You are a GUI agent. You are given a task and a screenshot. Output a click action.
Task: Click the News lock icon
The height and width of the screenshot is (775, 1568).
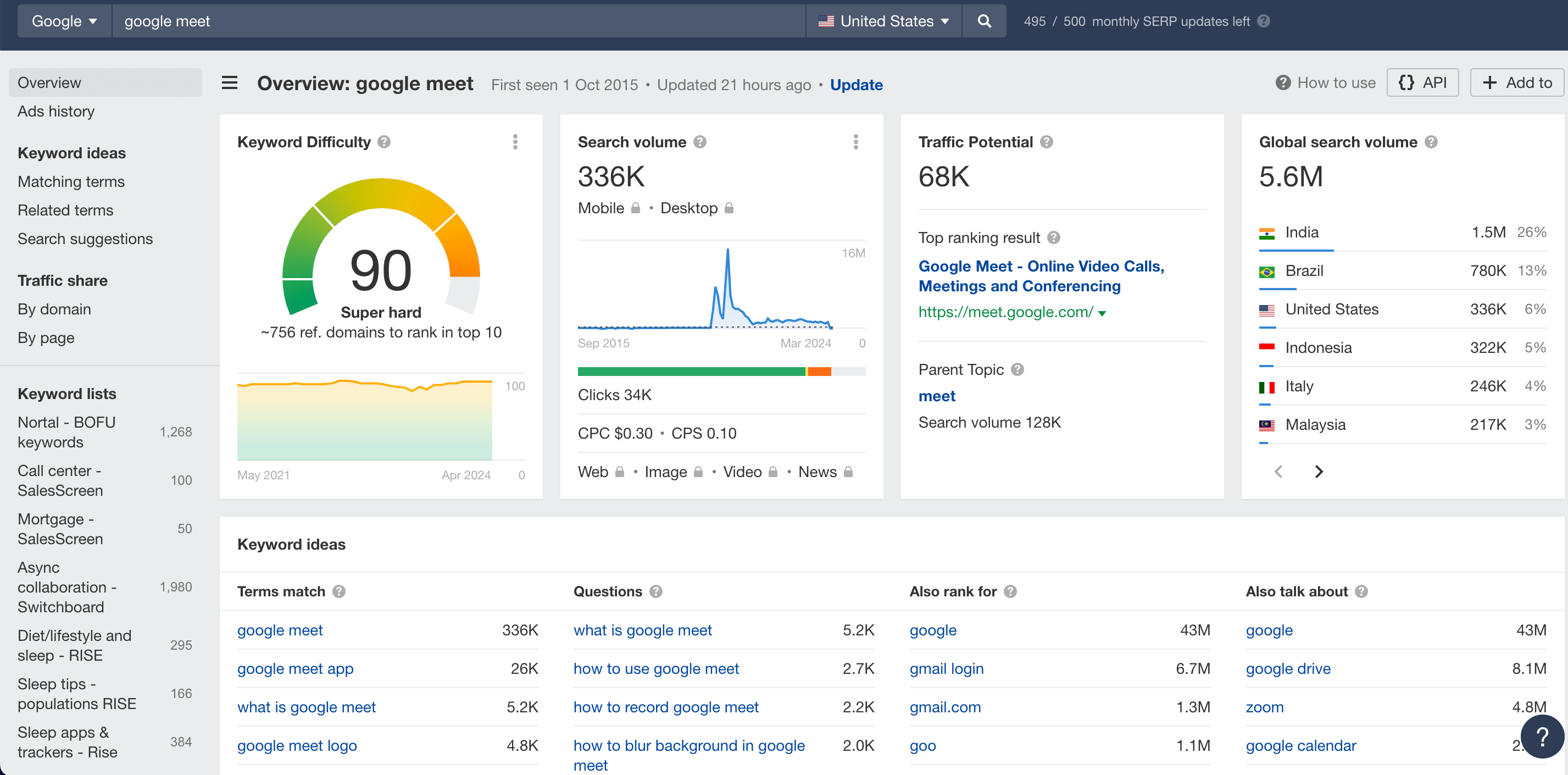pos(848,472)
